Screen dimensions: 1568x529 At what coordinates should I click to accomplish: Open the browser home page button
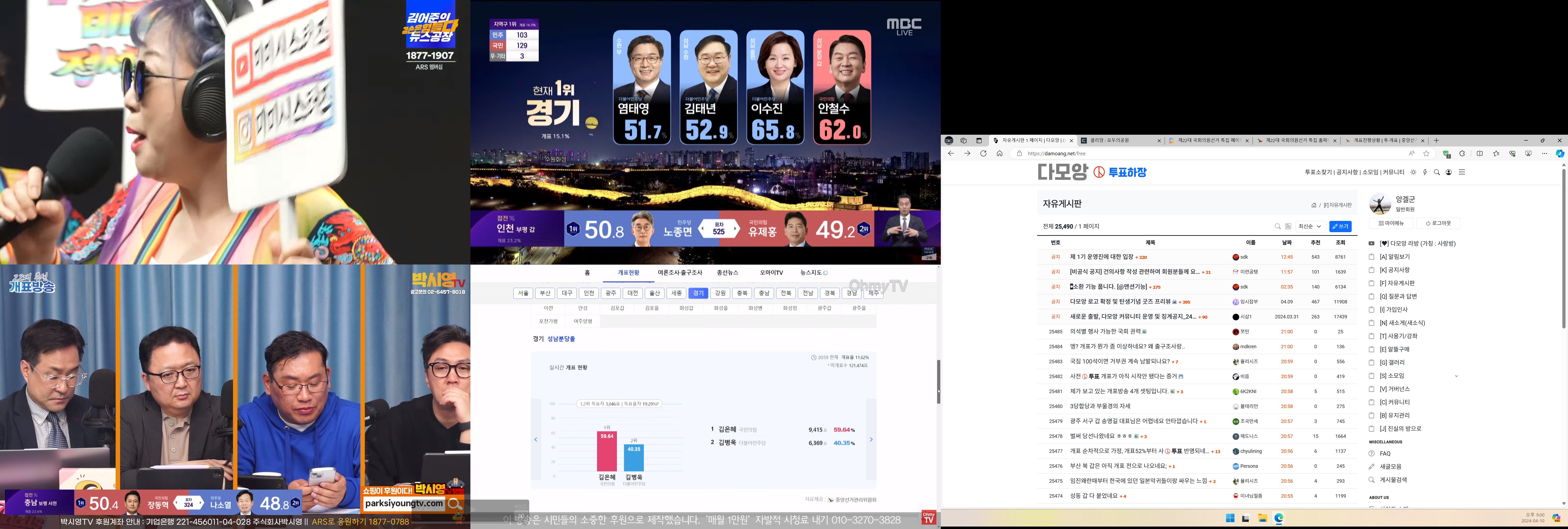(x=1000, y=153)
